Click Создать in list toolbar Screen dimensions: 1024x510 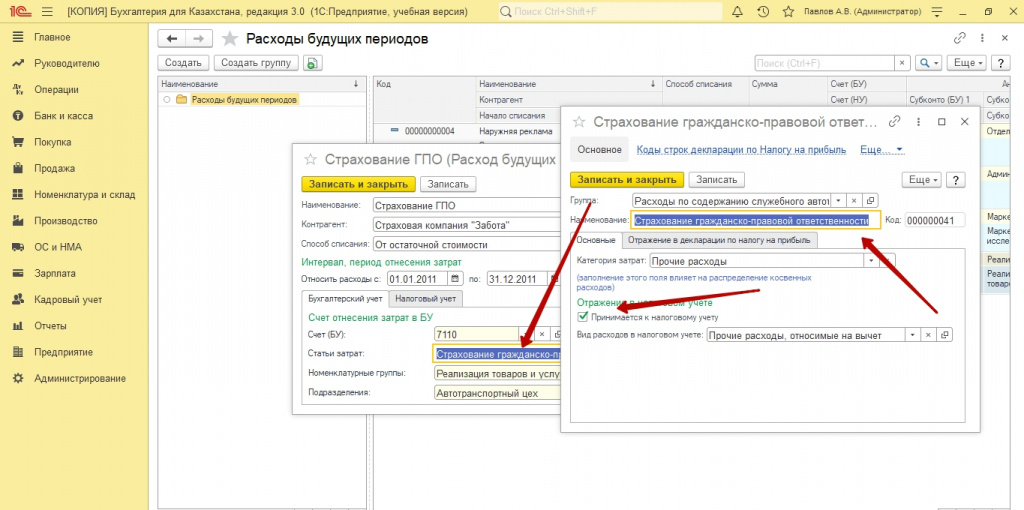(x=183, y=63)
